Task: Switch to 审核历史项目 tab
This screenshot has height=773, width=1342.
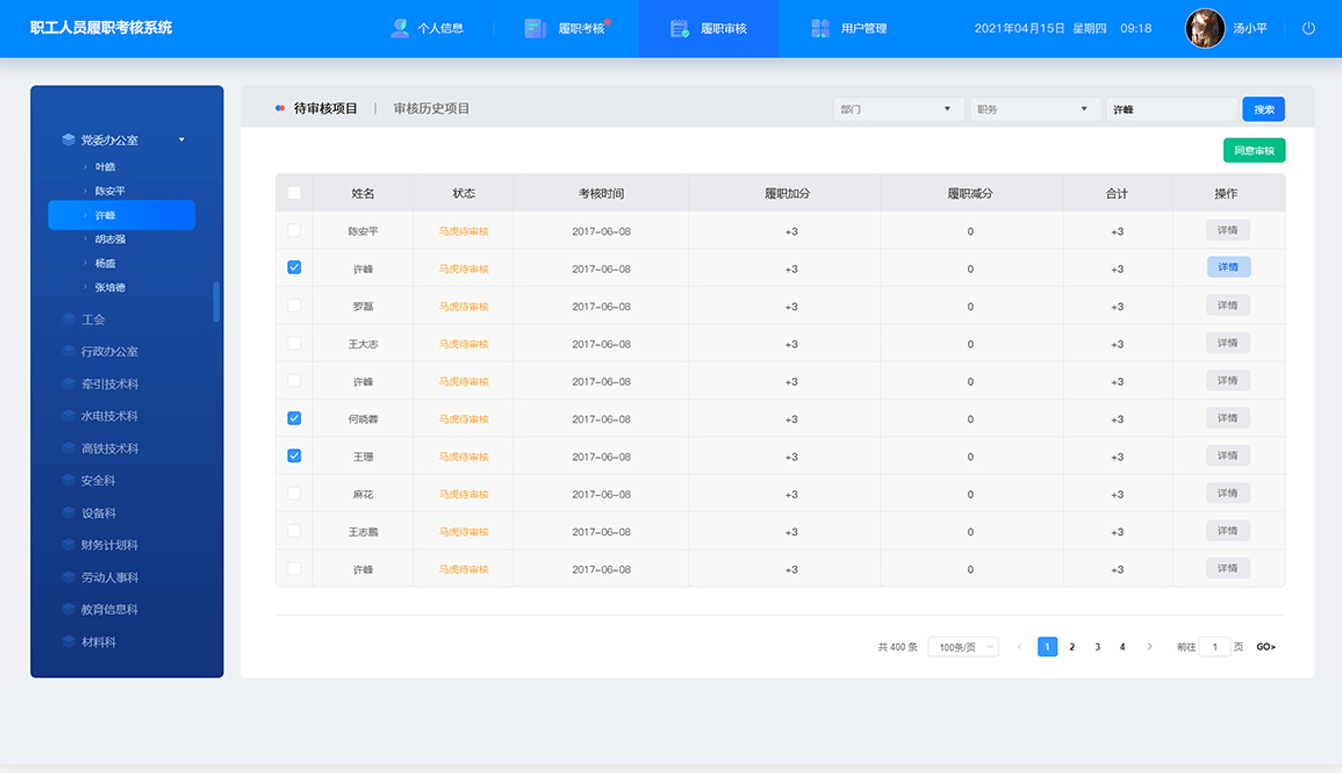Action: point(431,108)
